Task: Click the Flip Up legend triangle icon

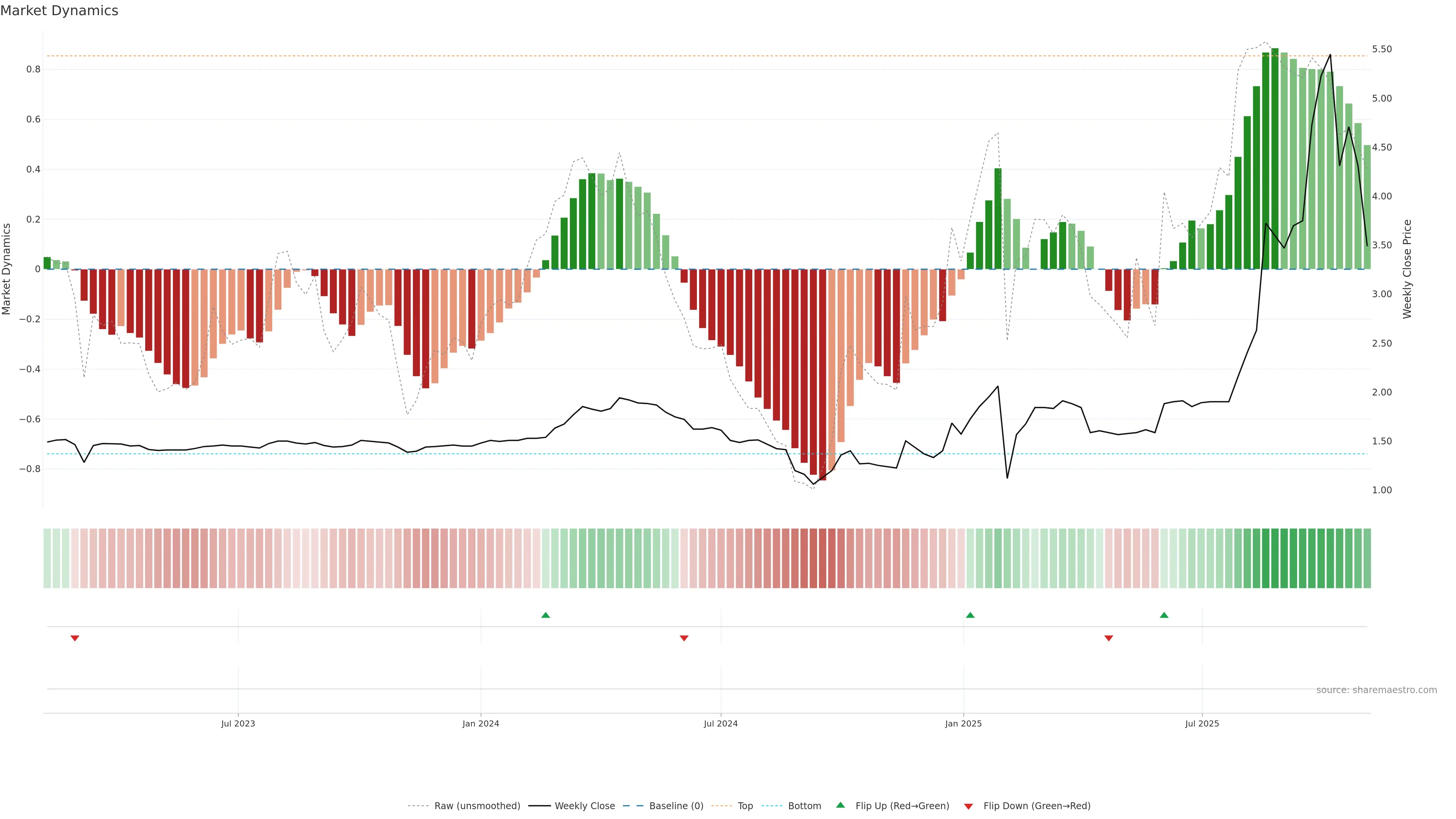Action: pos(841,805)
